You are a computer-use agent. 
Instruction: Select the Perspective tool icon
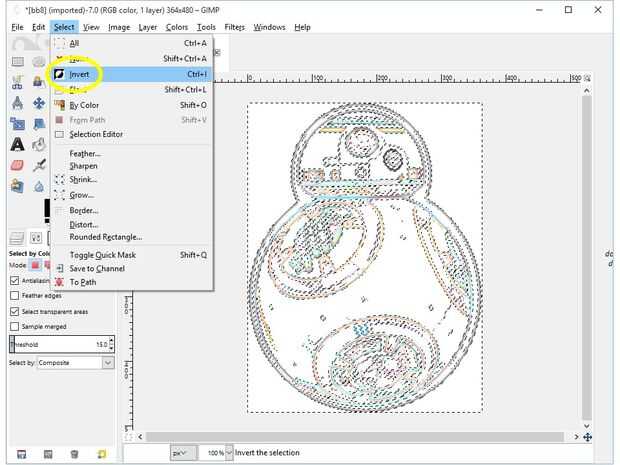coord(39,124)
